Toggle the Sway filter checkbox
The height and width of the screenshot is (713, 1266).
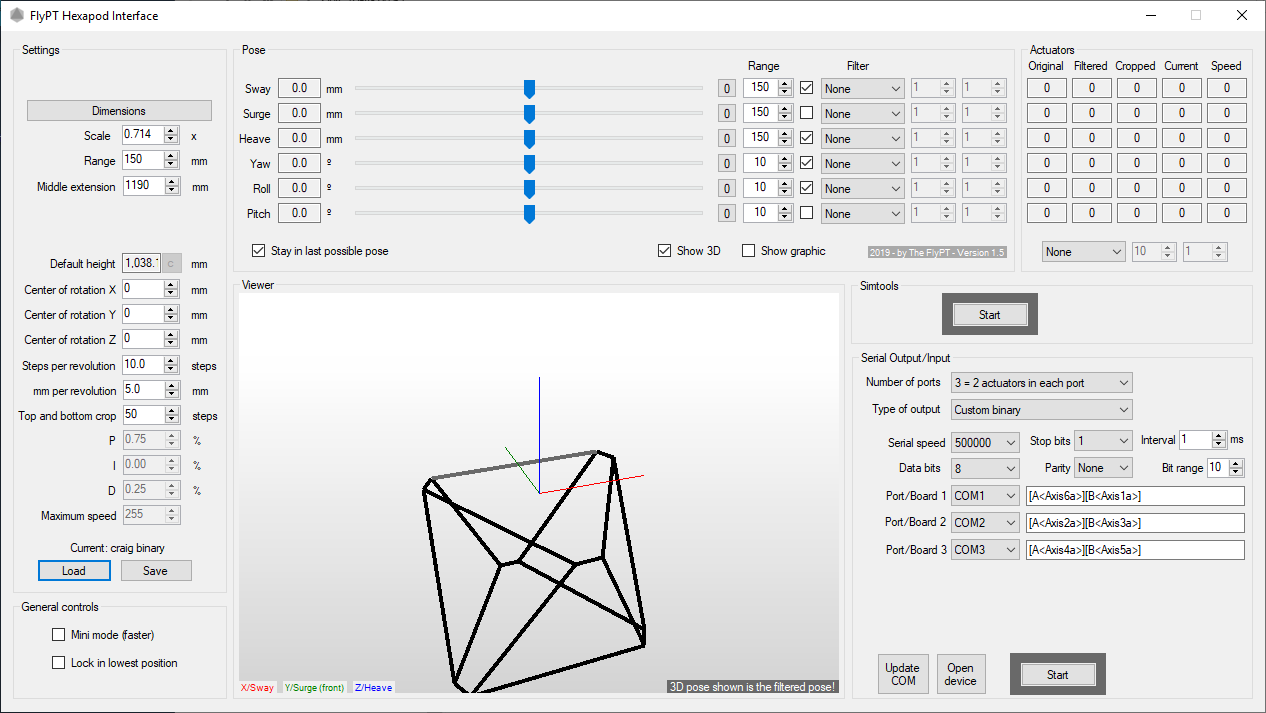point(806,88)
